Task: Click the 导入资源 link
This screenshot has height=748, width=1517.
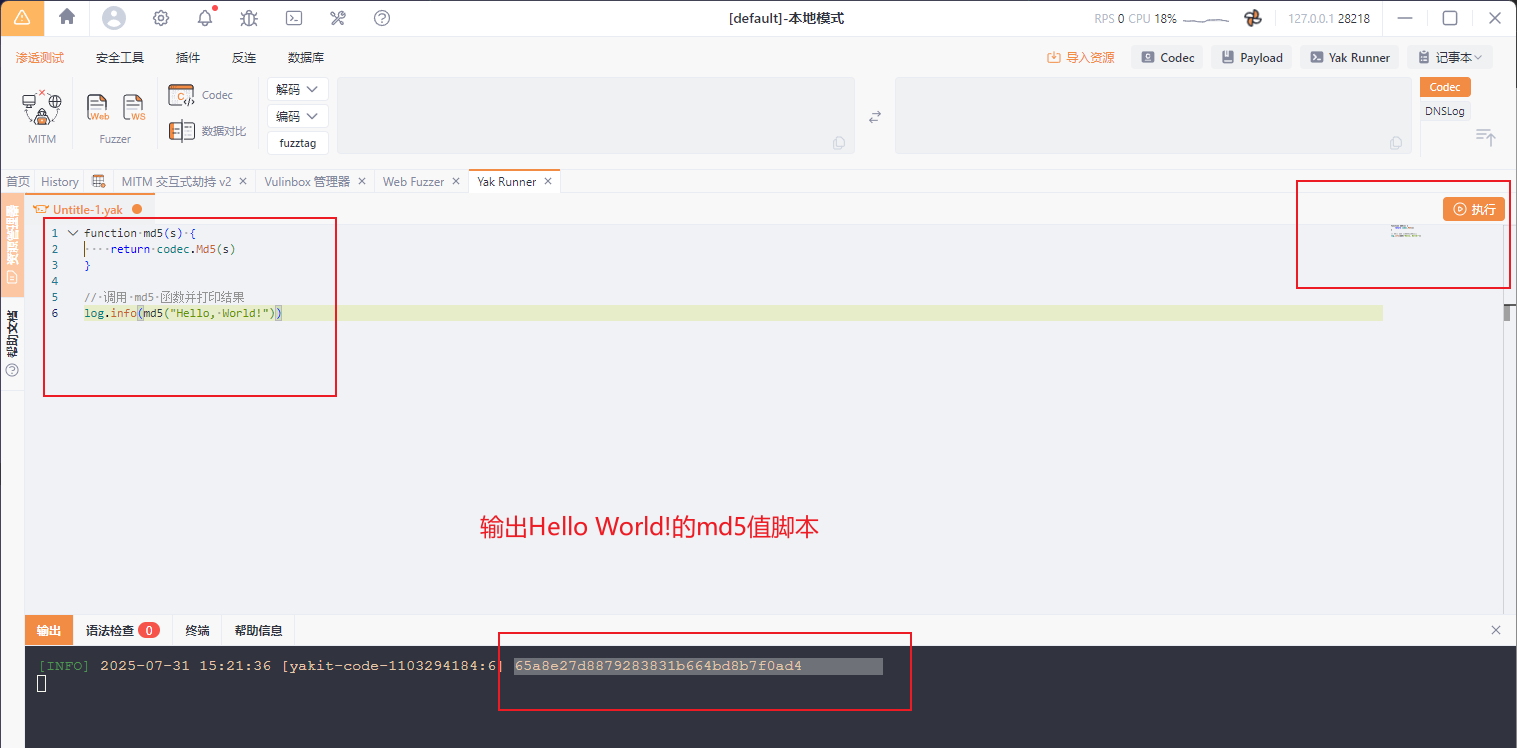Action: pos(1081,58)
